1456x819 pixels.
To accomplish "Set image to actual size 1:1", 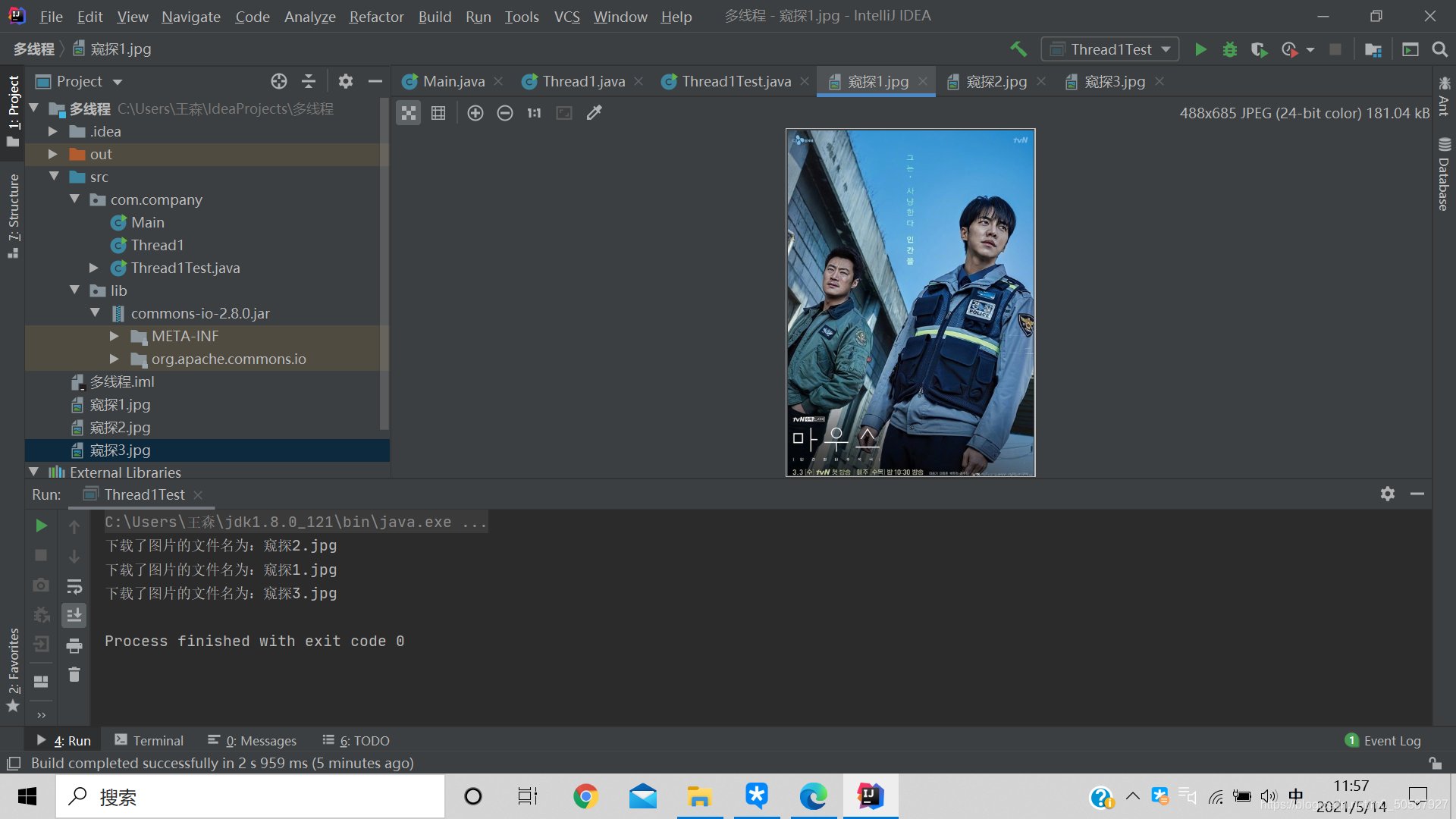I will tap(535, 113).
